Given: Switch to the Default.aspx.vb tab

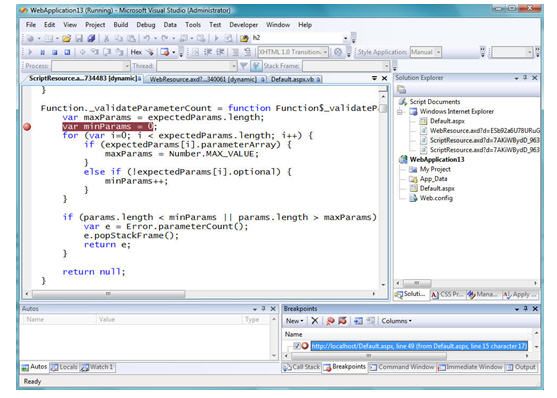Looking at the screenshot, I should (295, 79).
